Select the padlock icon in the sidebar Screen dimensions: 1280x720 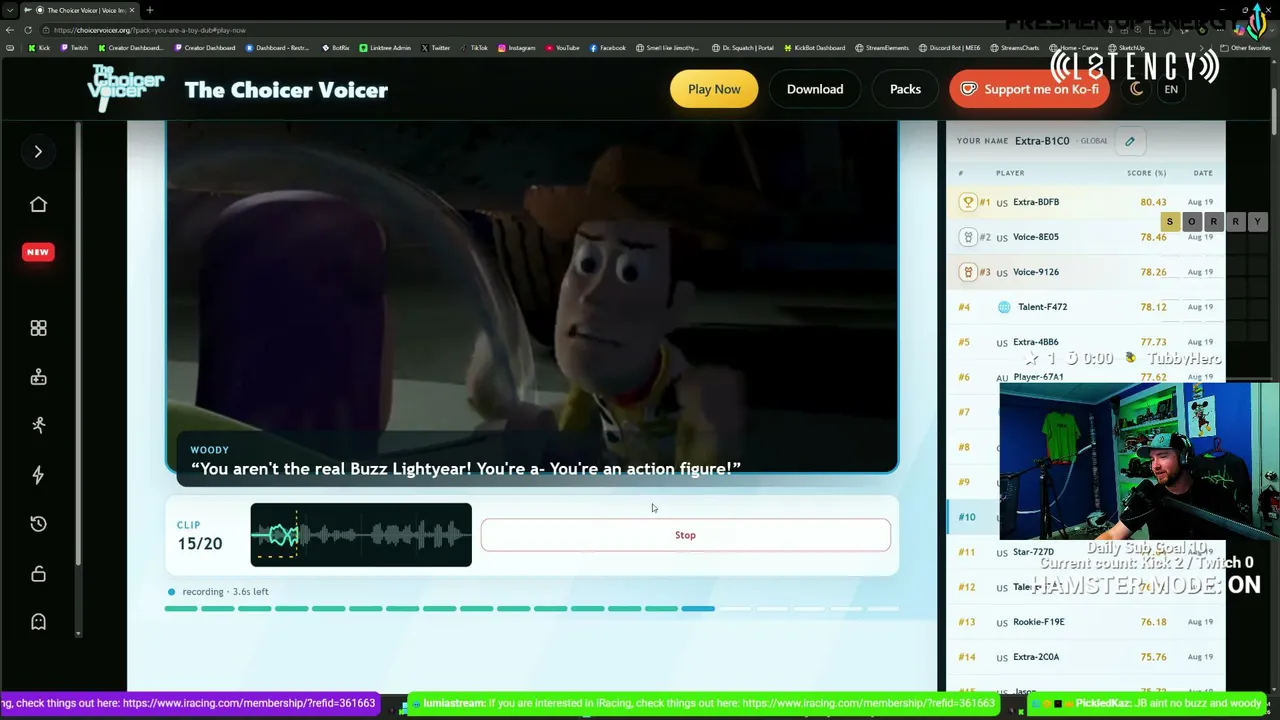[x=38, y=573]
